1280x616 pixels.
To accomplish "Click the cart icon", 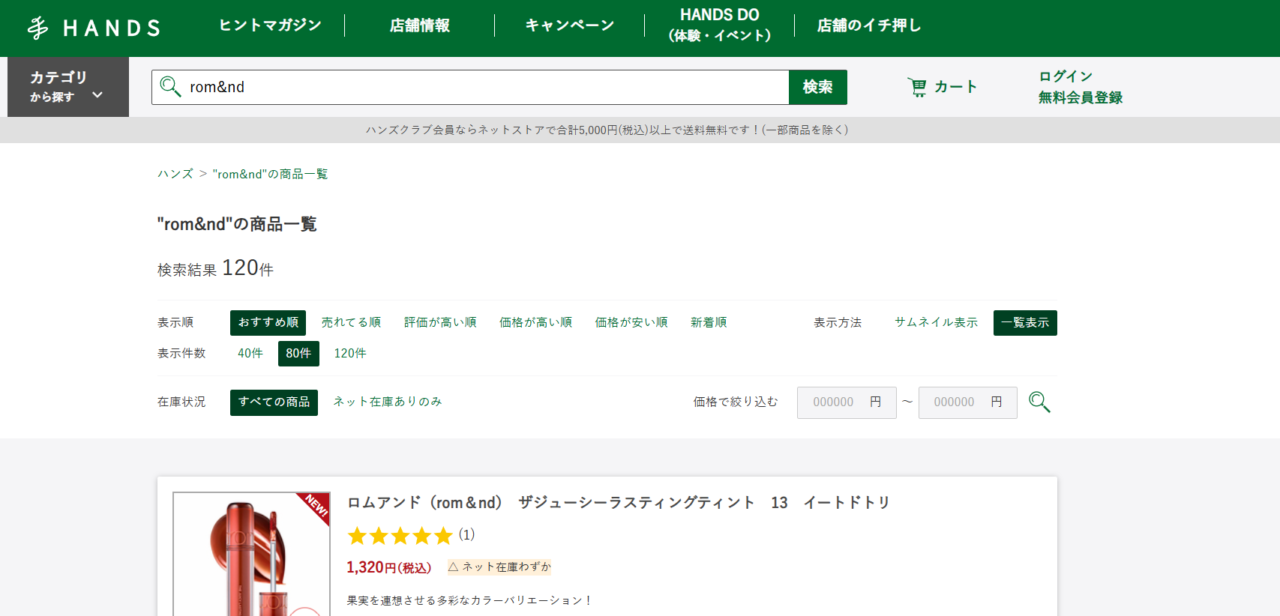I will pyautogui.click(x=917, y=87).
